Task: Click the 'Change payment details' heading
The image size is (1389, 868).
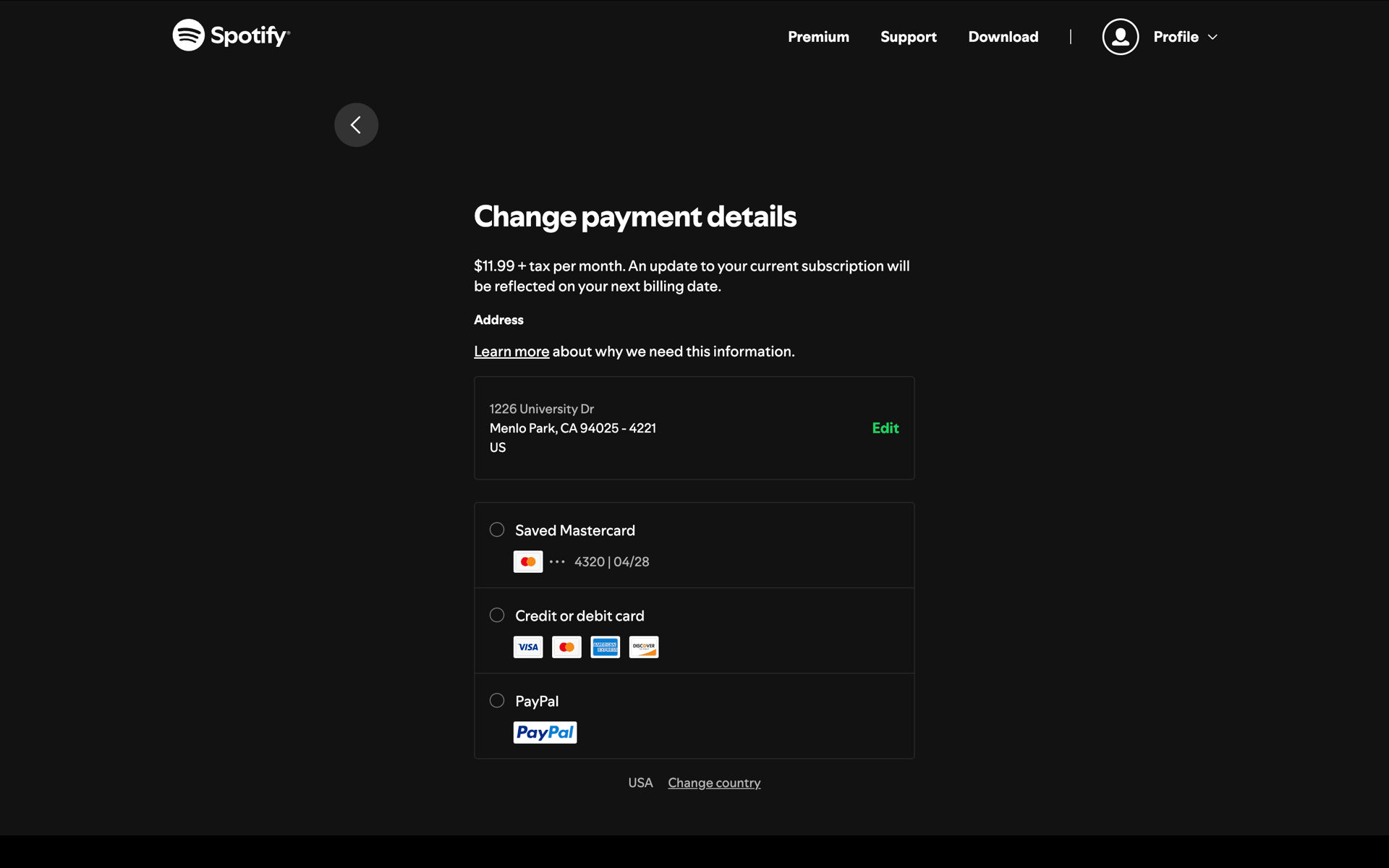Action: click(x=635, y=216)
